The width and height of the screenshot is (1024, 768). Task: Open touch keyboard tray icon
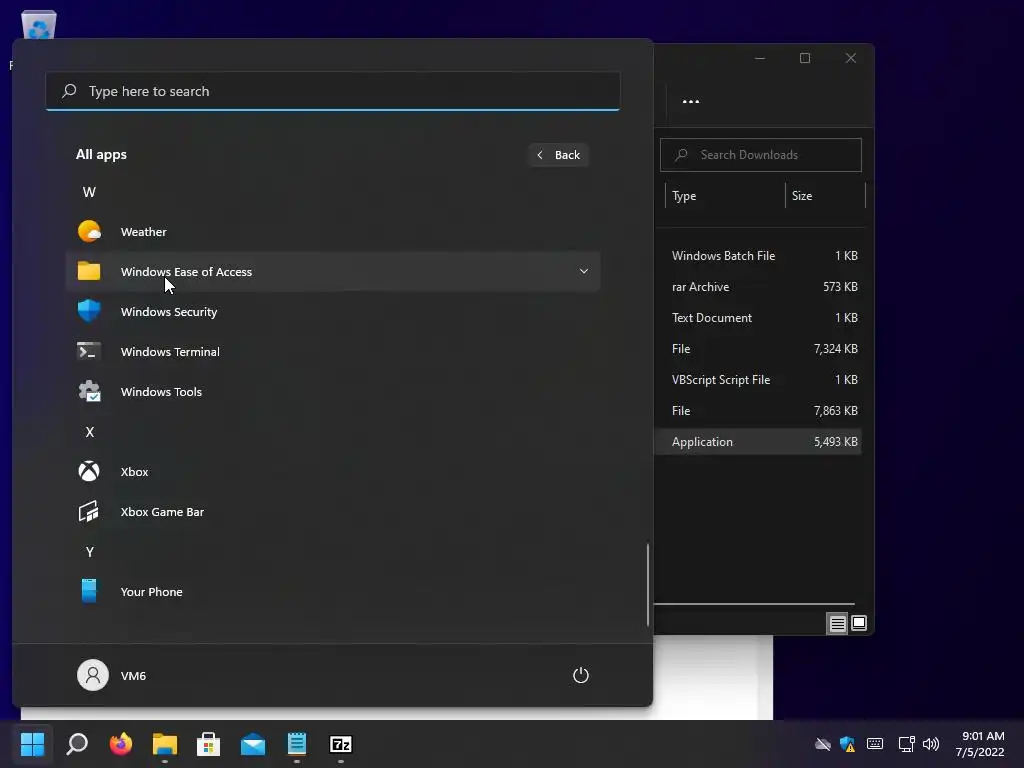(875, 744)
